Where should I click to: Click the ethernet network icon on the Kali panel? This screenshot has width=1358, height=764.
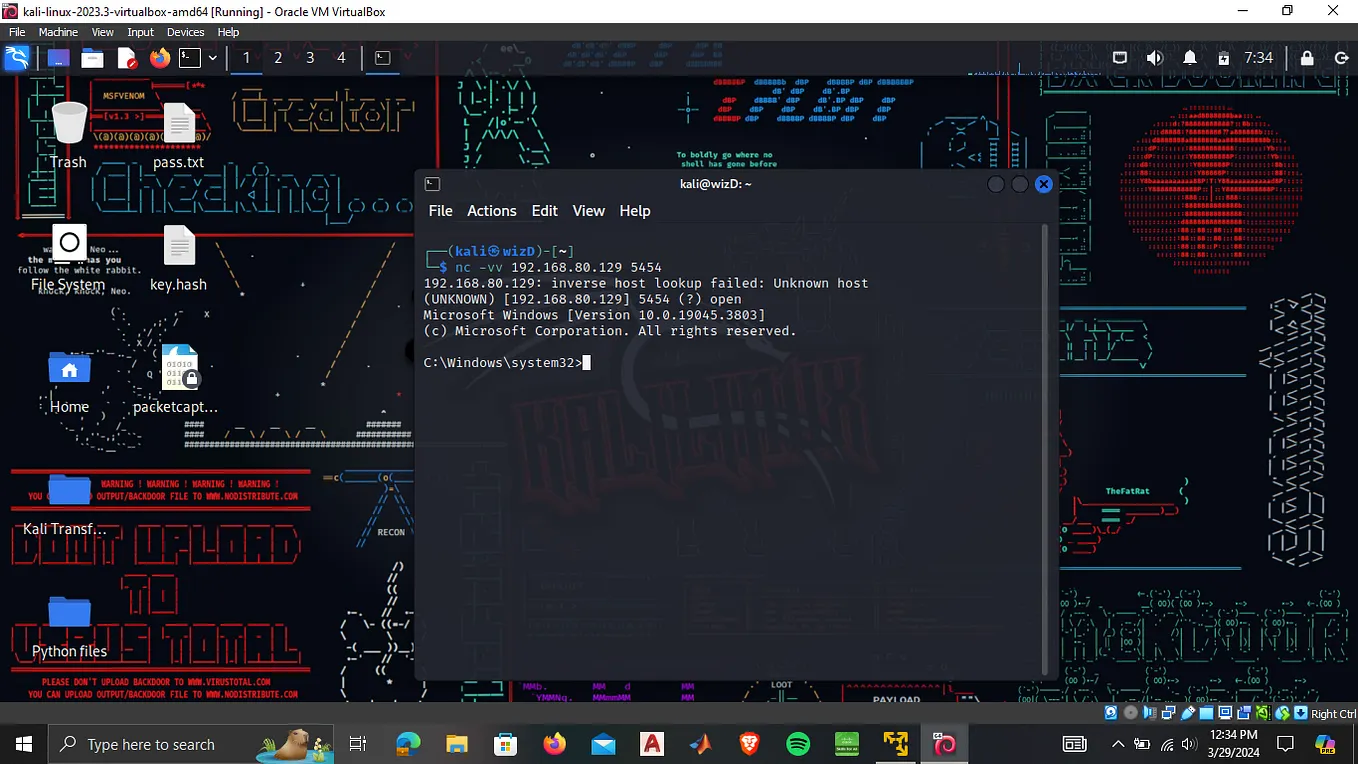click(x=1120, y=58)
